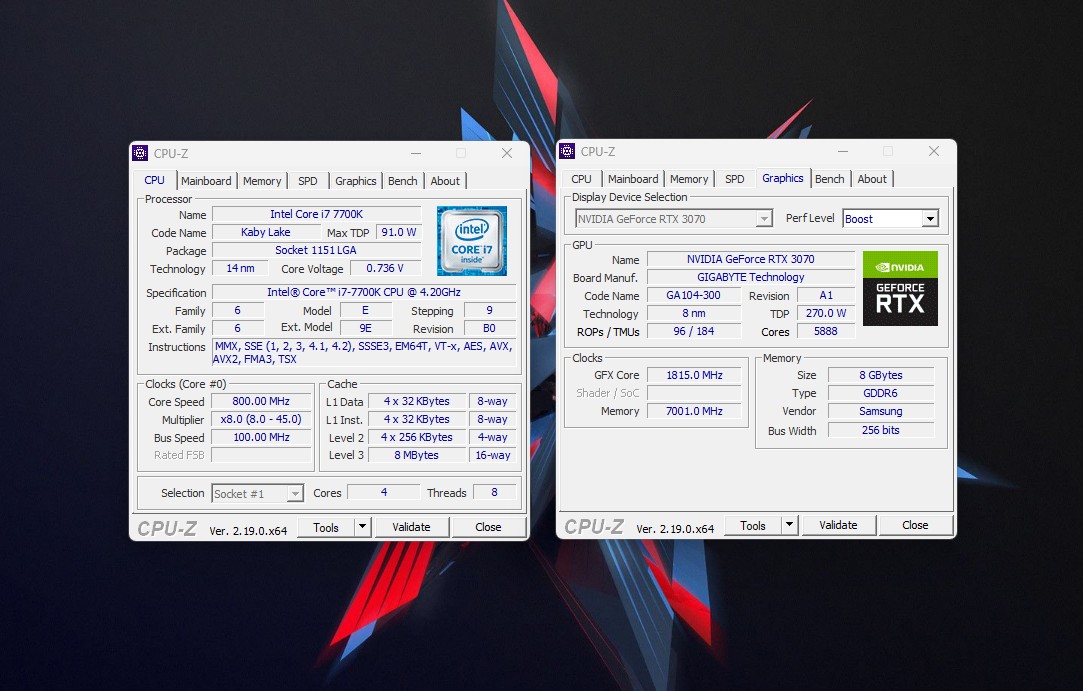The height and width of the screenshot is (691, 1083).
Task: Open the Perf Level dropdown set to Boost
Action: pos(890,219)
